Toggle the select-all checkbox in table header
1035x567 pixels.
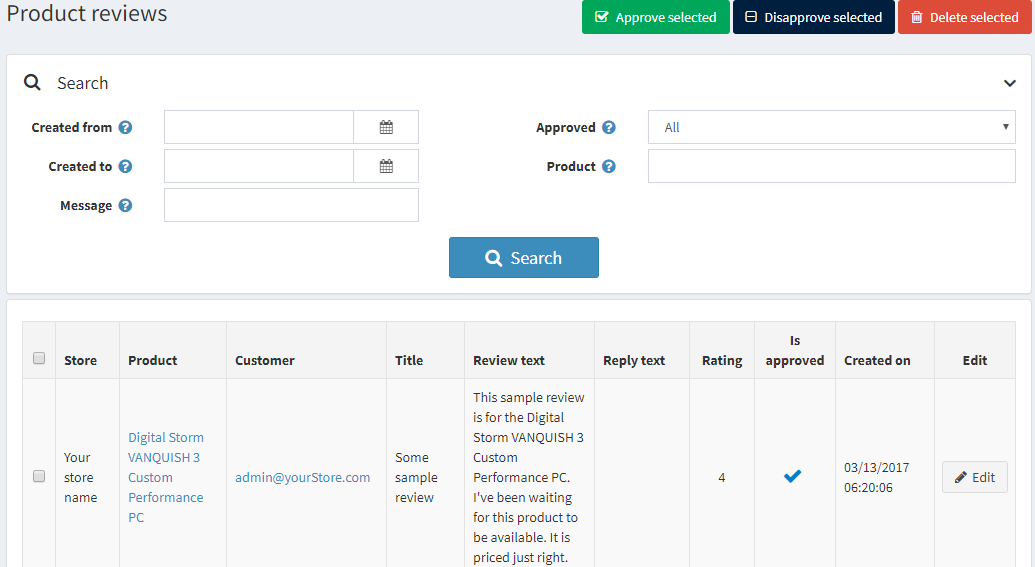(39, 358)
